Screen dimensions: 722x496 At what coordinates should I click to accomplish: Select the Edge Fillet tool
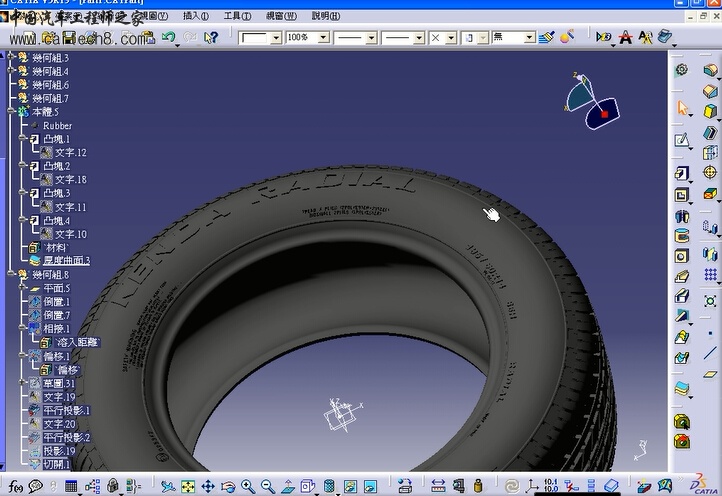coord(710,70)
